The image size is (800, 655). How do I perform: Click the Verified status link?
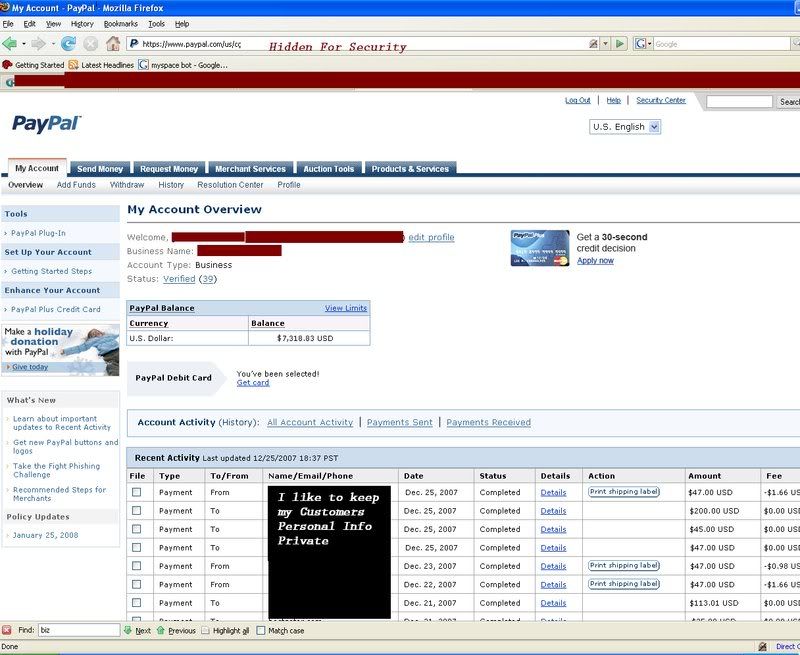[179, 279]
